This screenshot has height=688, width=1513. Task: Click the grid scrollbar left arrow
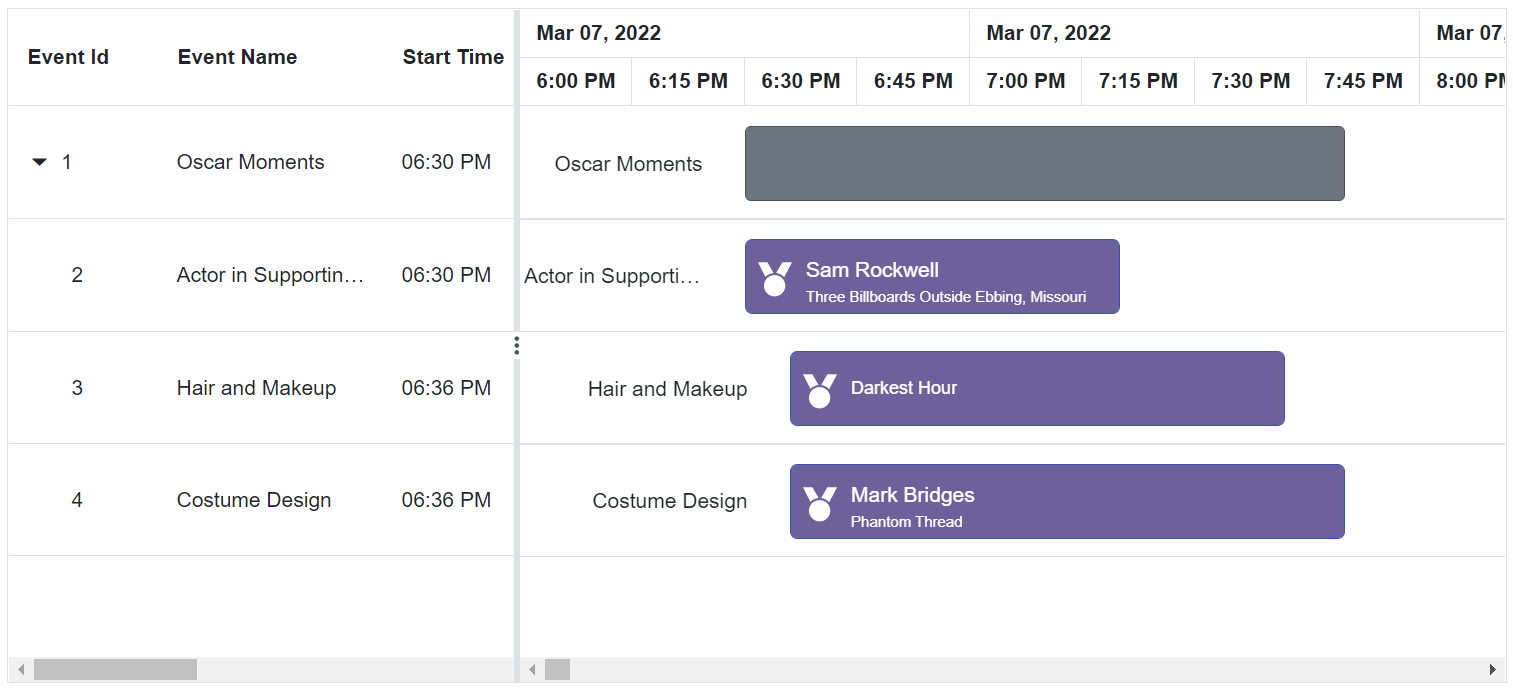[x=21, y=670]
